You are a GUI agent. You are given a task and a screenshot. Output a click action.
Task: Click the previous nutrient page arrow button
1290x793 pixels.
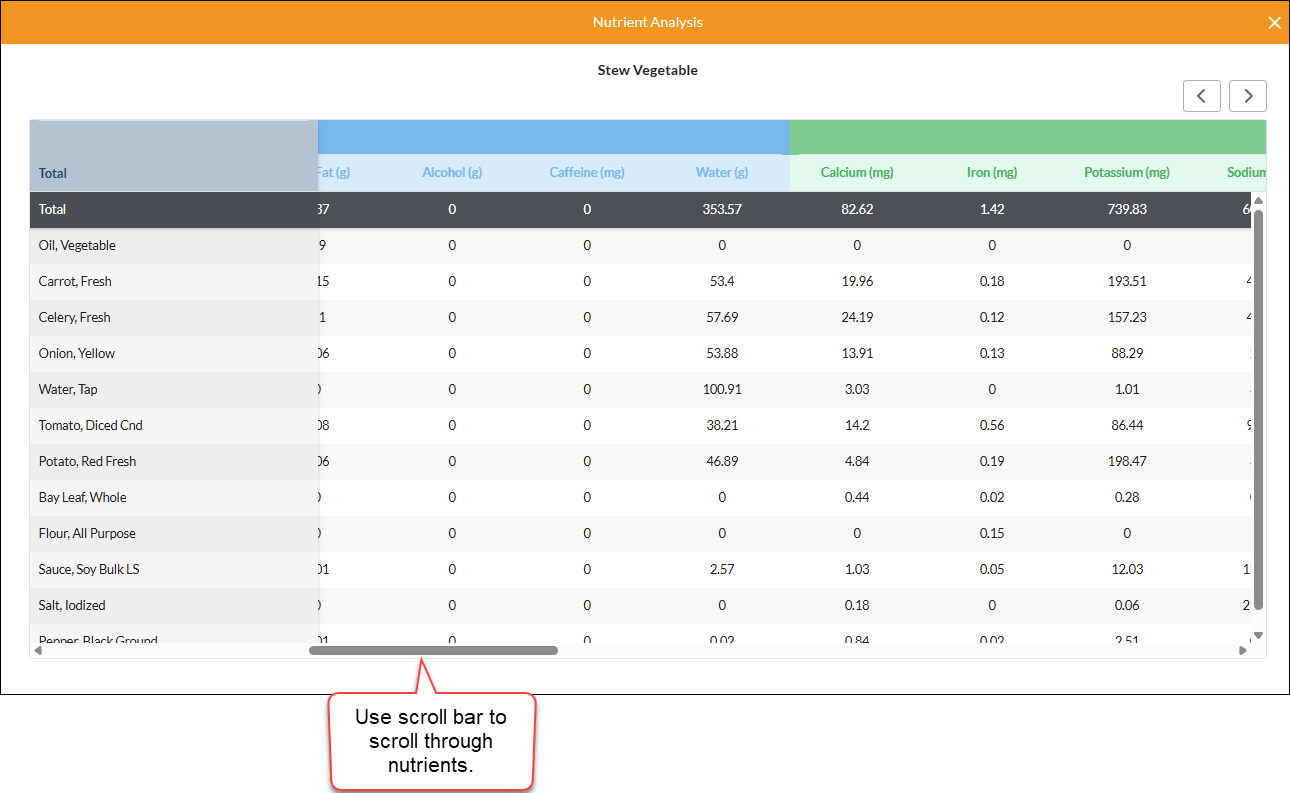point(1201,96)
